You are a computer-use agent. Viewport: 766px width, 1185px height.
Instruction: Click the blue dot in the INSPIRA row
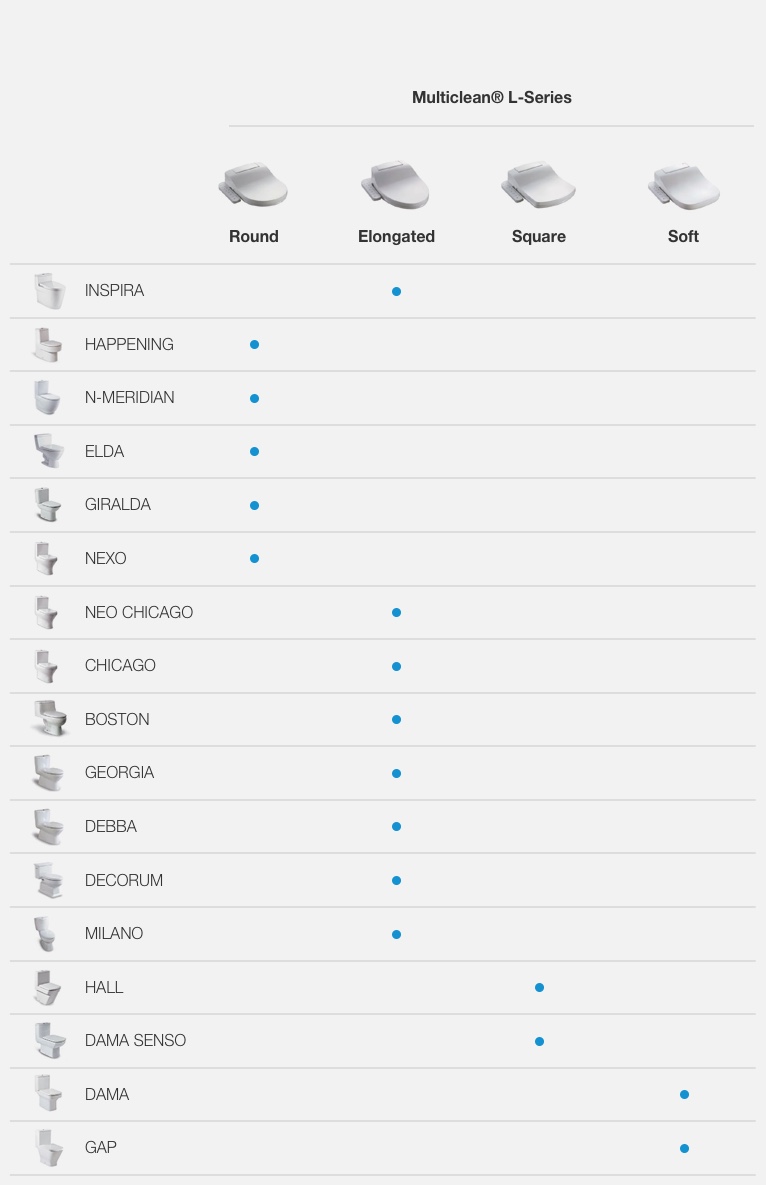[x=397, y=292]
